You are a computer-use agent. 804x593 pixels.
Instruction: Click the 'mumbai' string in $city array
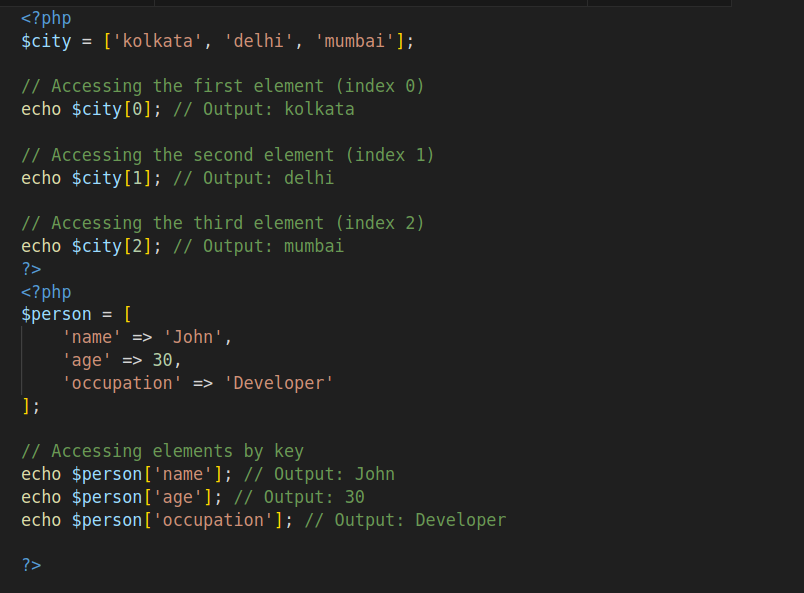(354, 41)
